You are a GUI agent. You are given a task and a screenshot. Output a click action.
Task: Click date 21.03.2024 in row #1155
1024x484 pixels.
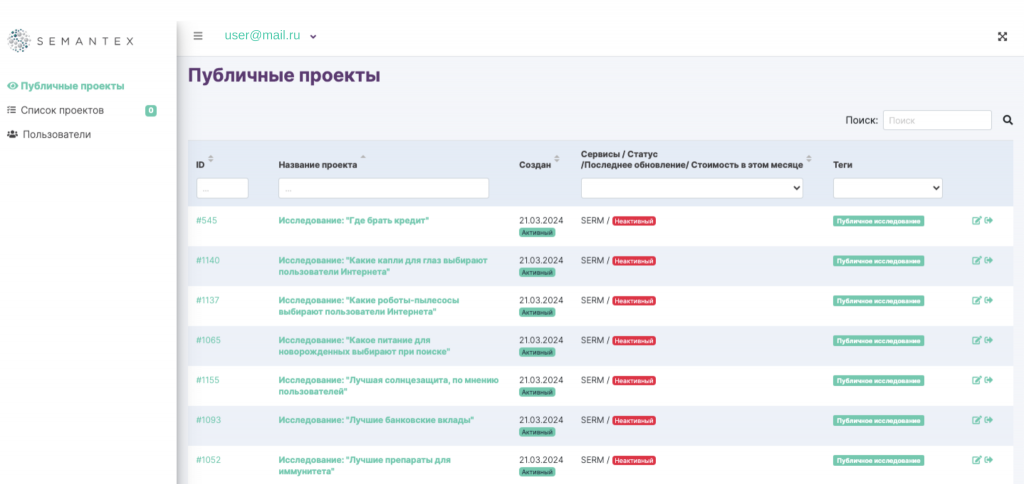tap(541, 380)
